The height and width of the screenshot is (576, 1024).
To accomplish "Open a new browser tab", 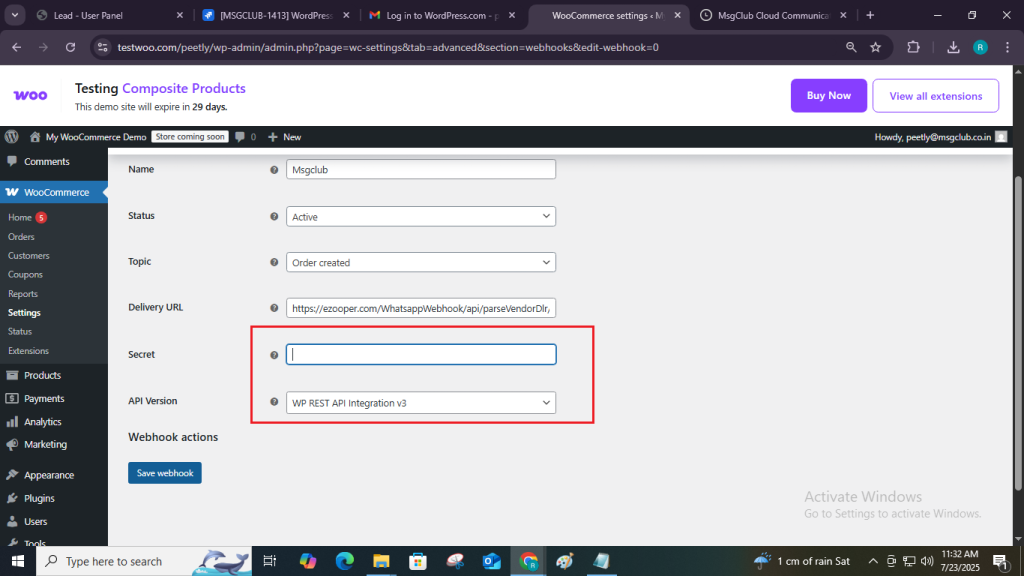I will pos(870,15).
